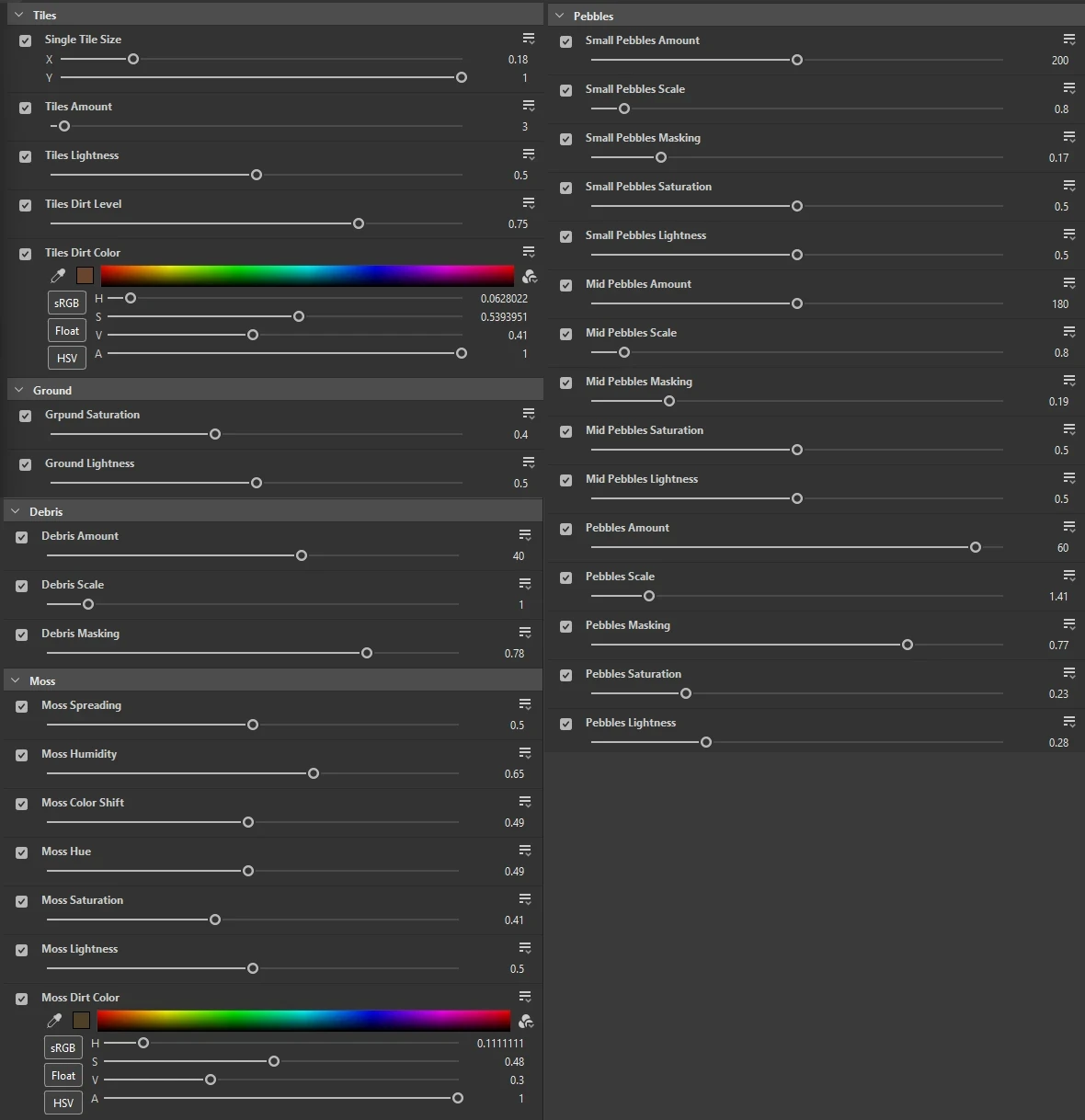
Task: Toggle the Tiles Amount checkbox
Action: point(25,108)
